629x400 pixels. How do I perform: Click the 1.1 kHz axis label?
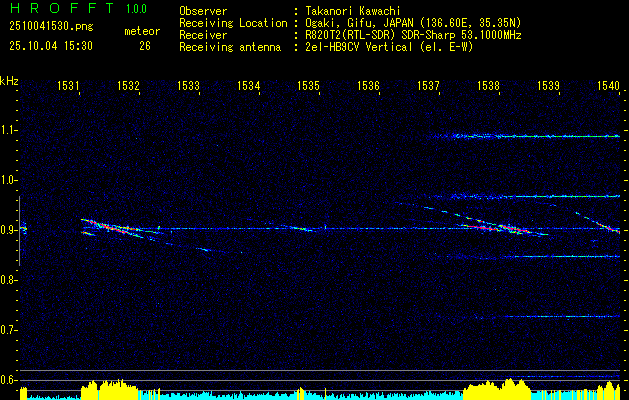[8, 130]
